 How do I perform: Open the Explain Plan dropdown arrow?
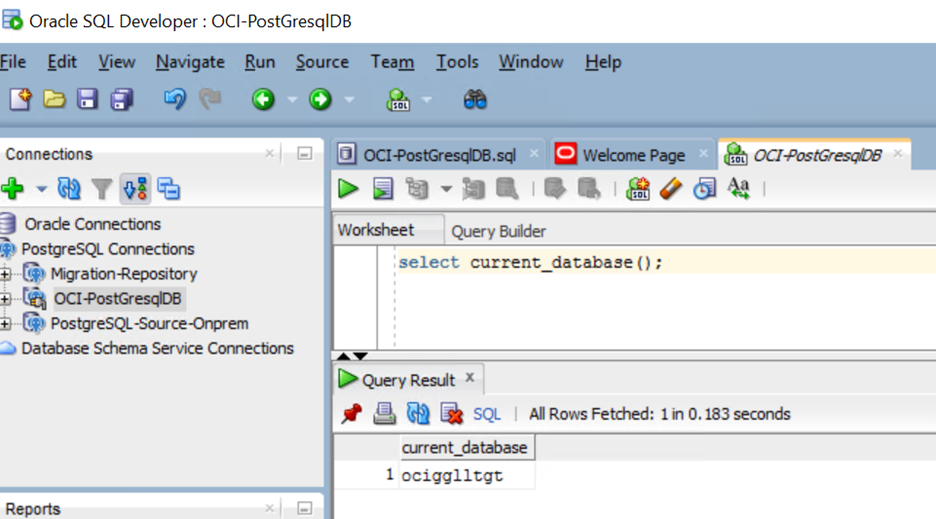[446, 189]
